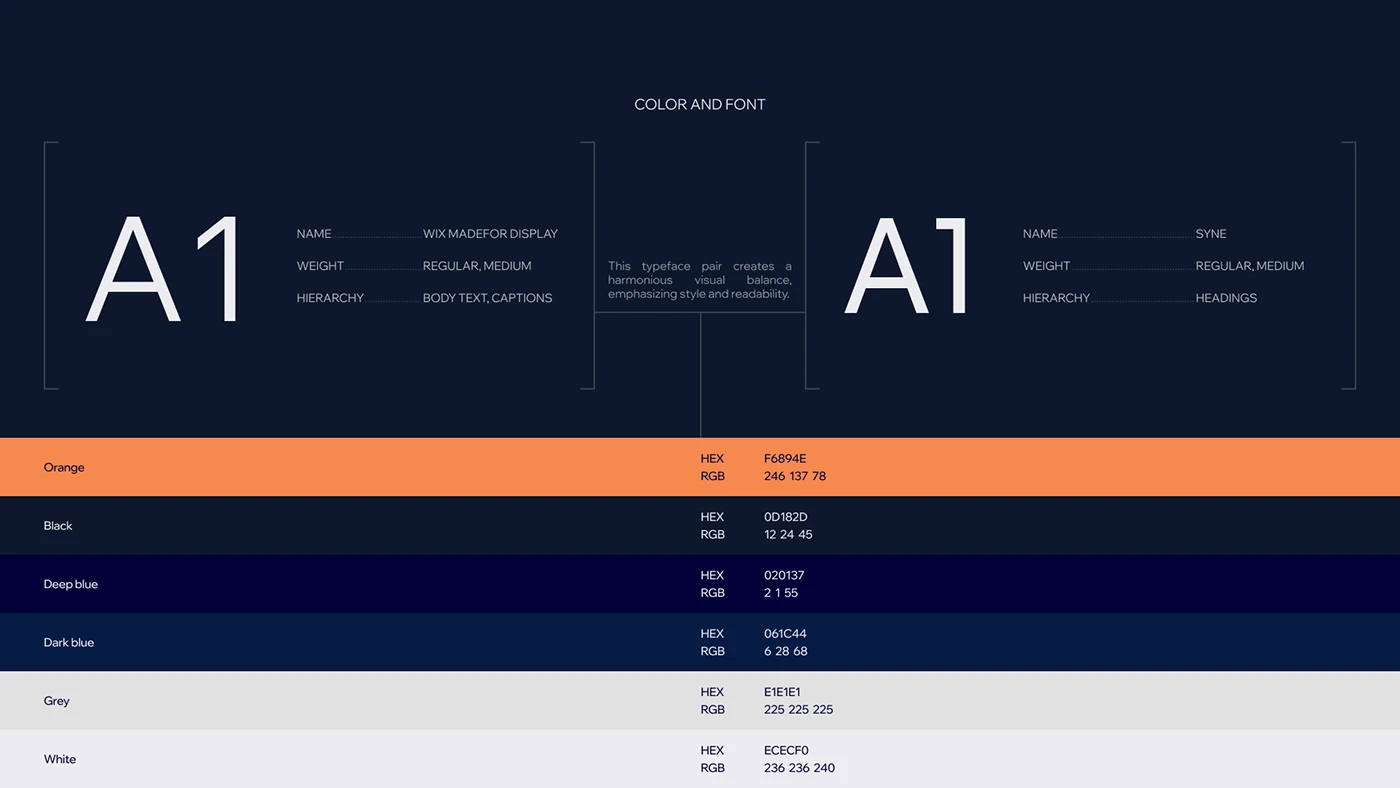Click the hex code F6894E
The width and height of the screenshot is (1400, 788).
pyautogui.click(x=785, y=459)
